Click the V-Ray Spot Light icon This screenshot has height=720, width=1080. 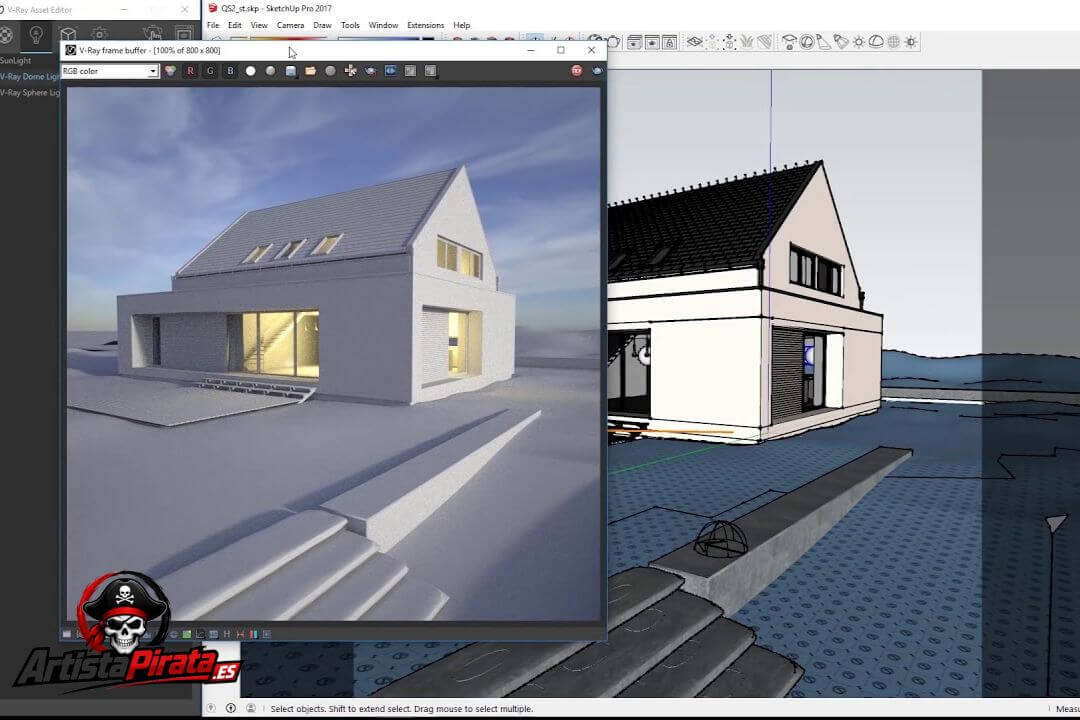[x=824, y=42]
